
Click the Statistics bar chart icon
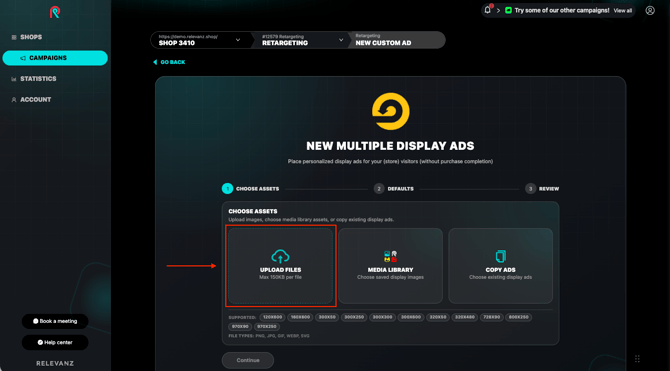14,79
